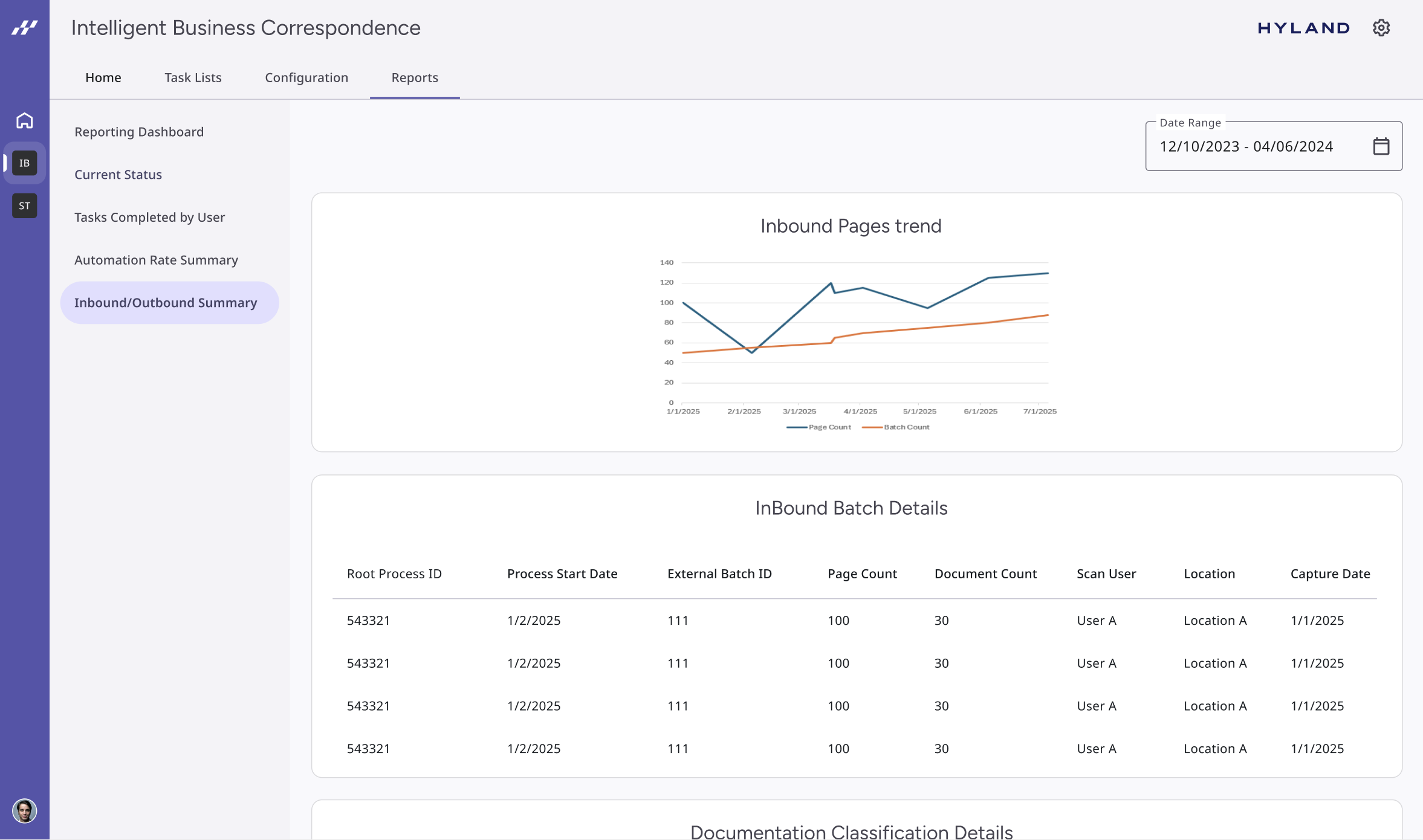Open Automation Rate Summary report

click(156, 260)
